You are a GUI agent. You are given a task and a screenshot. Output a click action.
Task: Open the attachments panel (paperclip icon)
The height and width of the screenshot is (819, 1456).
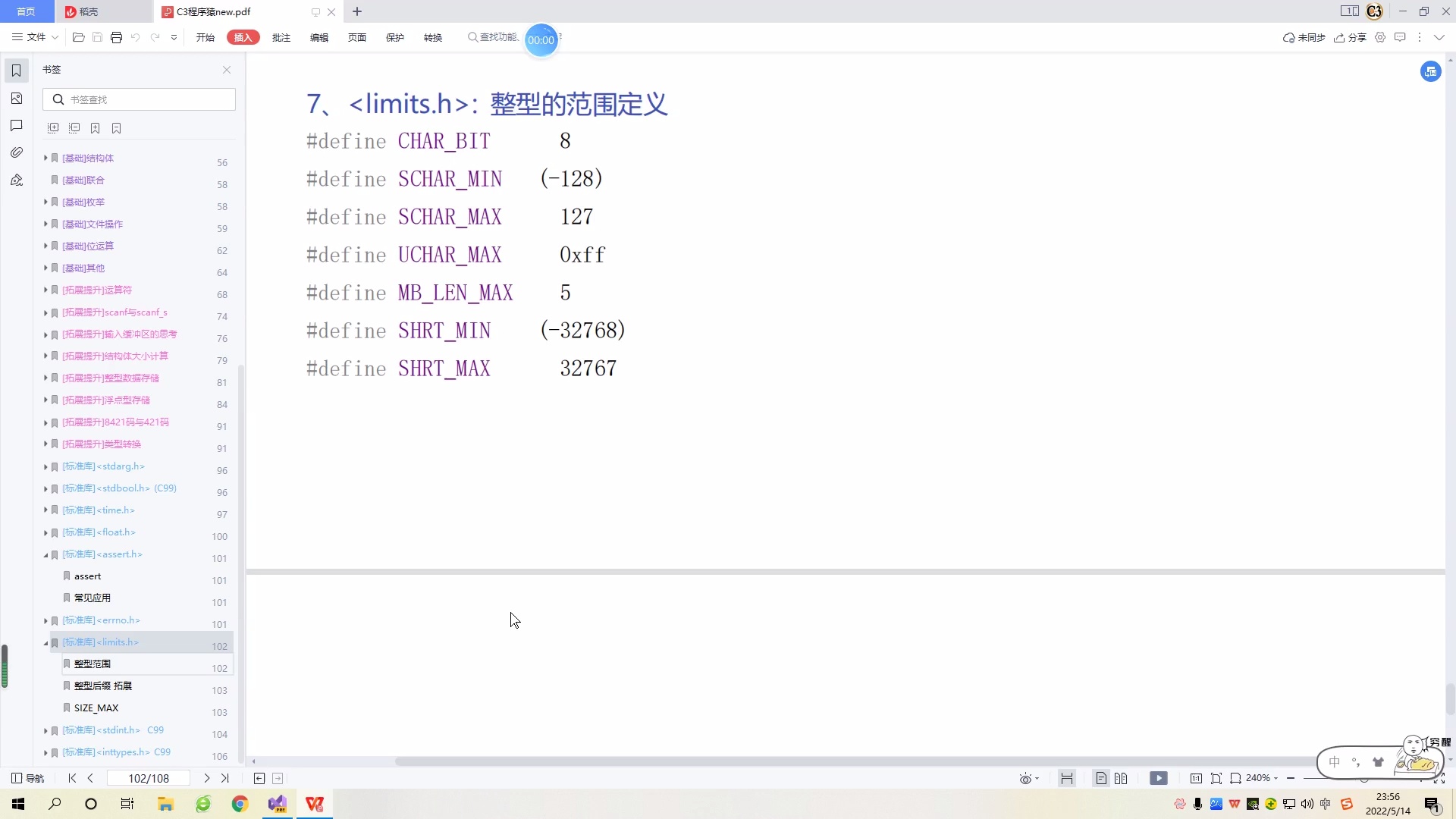17,152
